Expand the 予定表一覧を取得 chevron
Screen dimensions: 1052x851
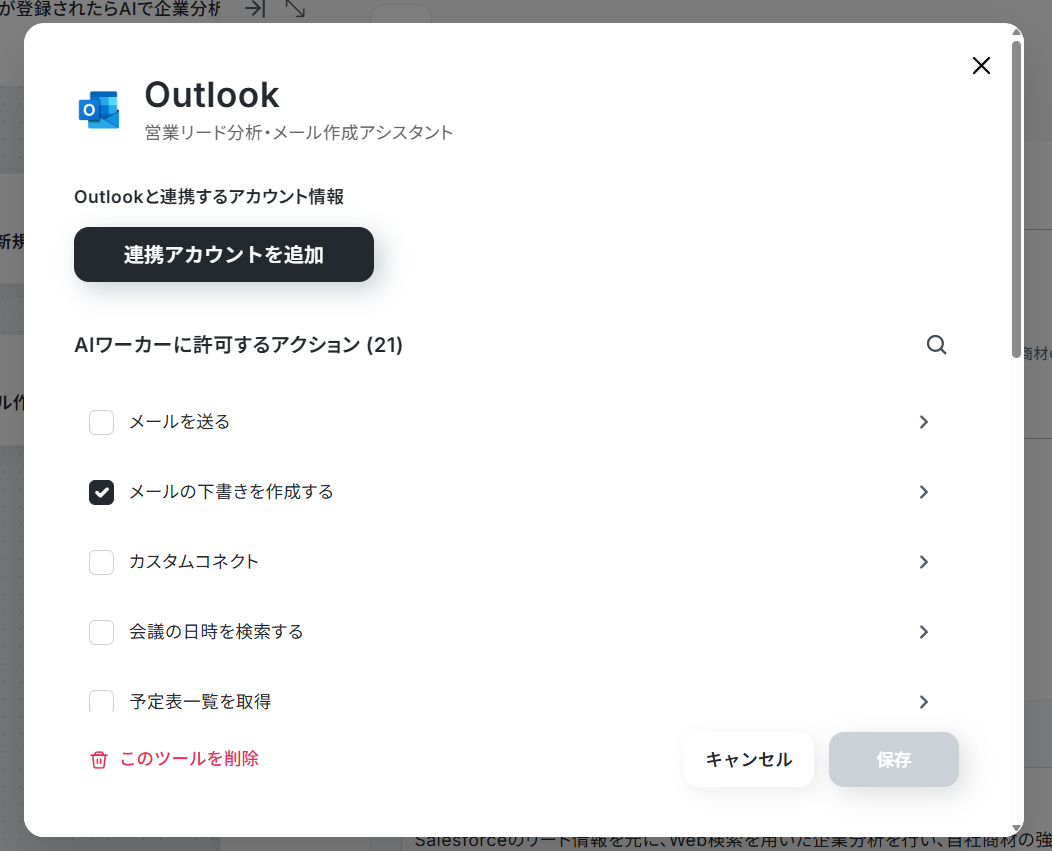924,701
